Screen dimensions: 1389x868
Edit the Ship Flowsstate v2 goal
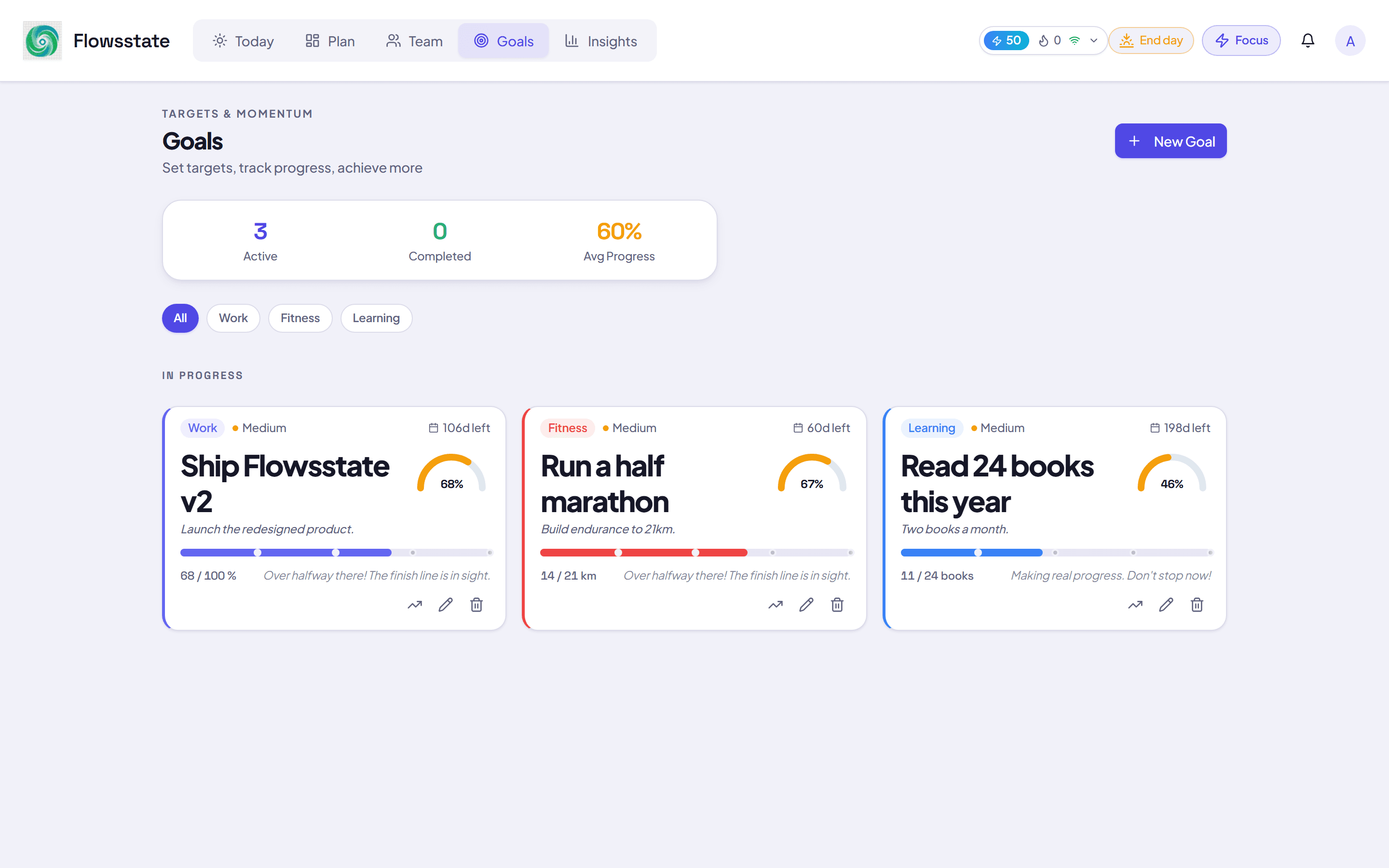[x=446, y=605]
